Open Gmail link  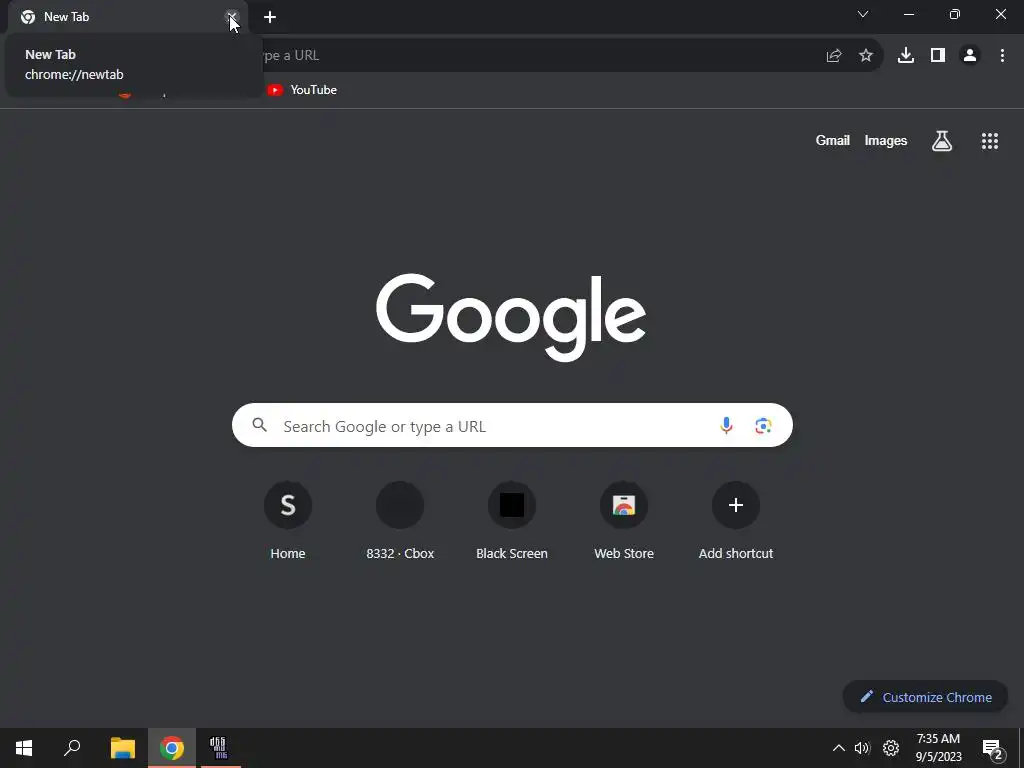pos(833,140)
